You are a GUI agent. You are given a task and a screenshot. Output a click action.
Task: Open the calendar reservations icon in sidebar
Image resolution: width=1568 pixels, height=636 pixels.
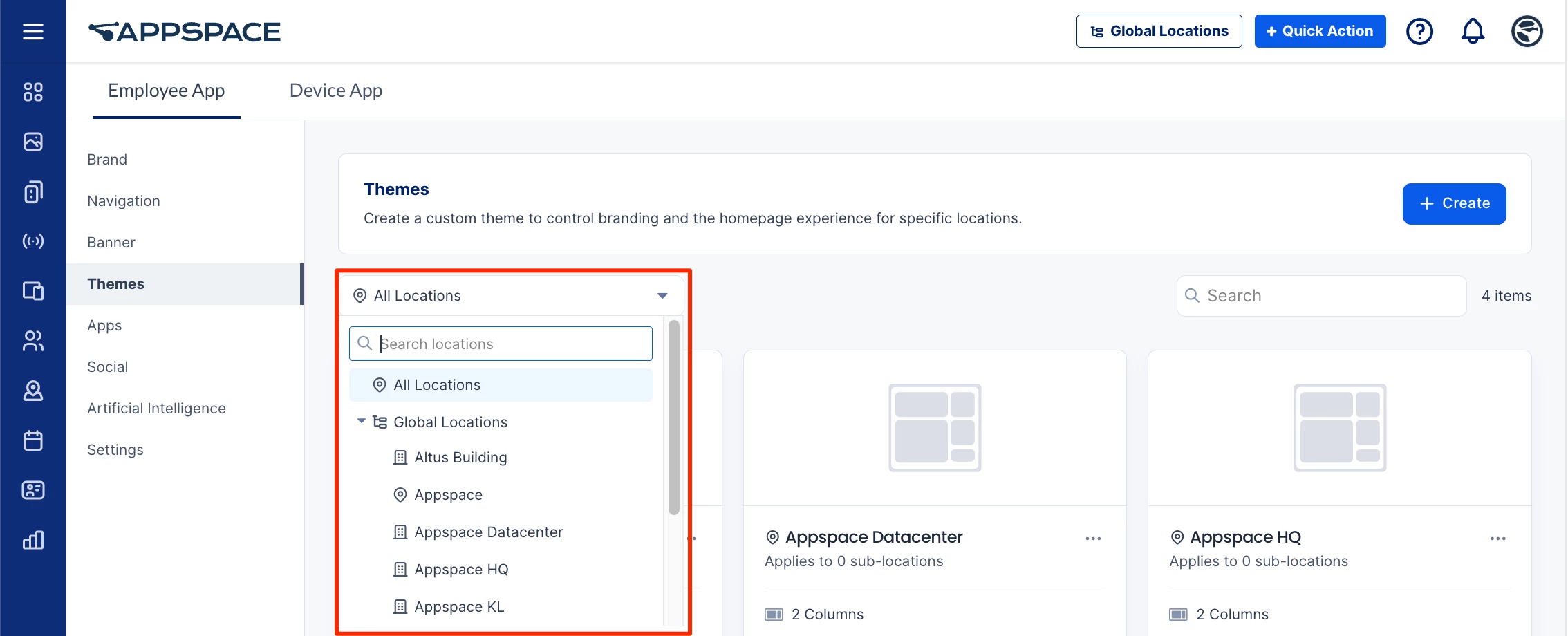click(x=33, y=440)
